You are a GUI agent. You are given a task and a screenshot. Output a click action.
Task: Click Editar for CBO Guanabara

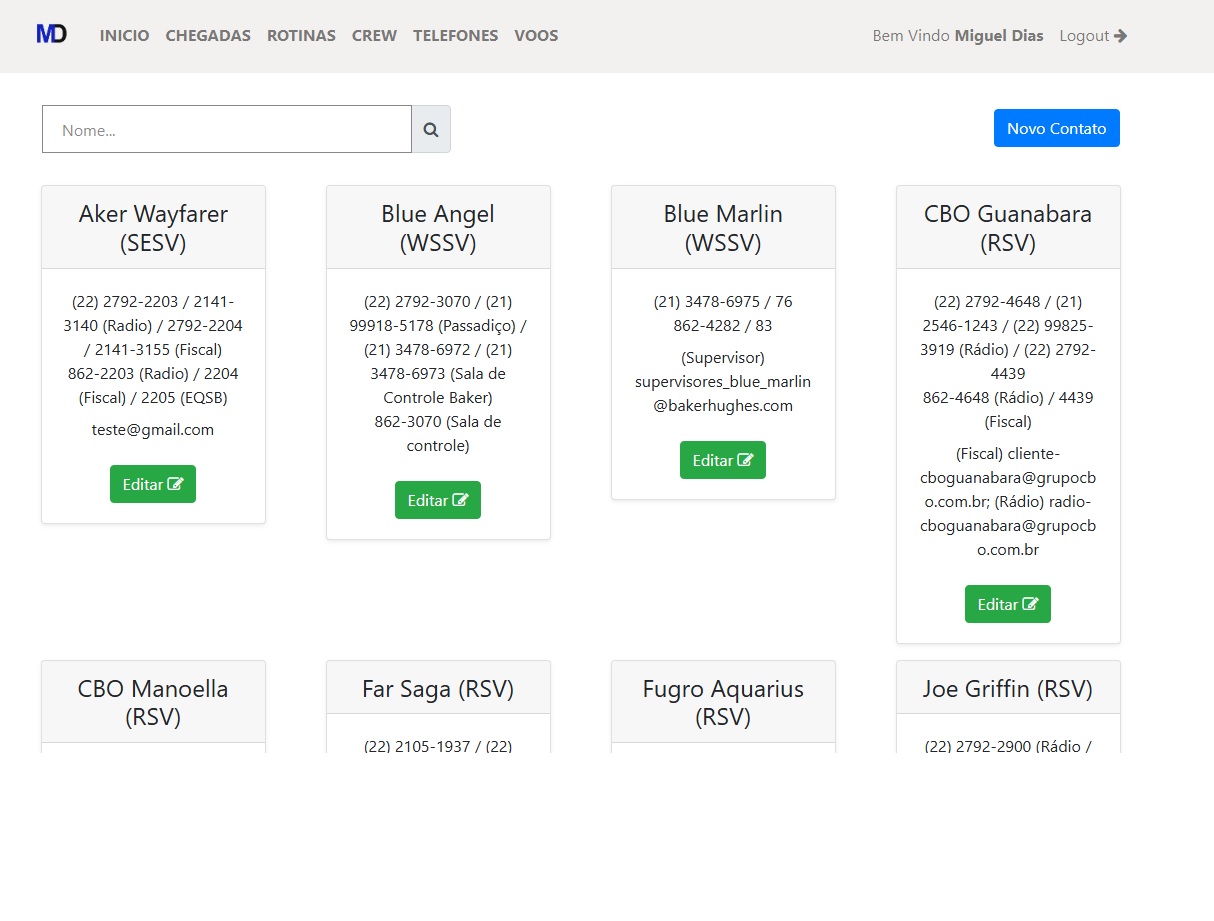pyautogui.click(x=1007, y=604)
